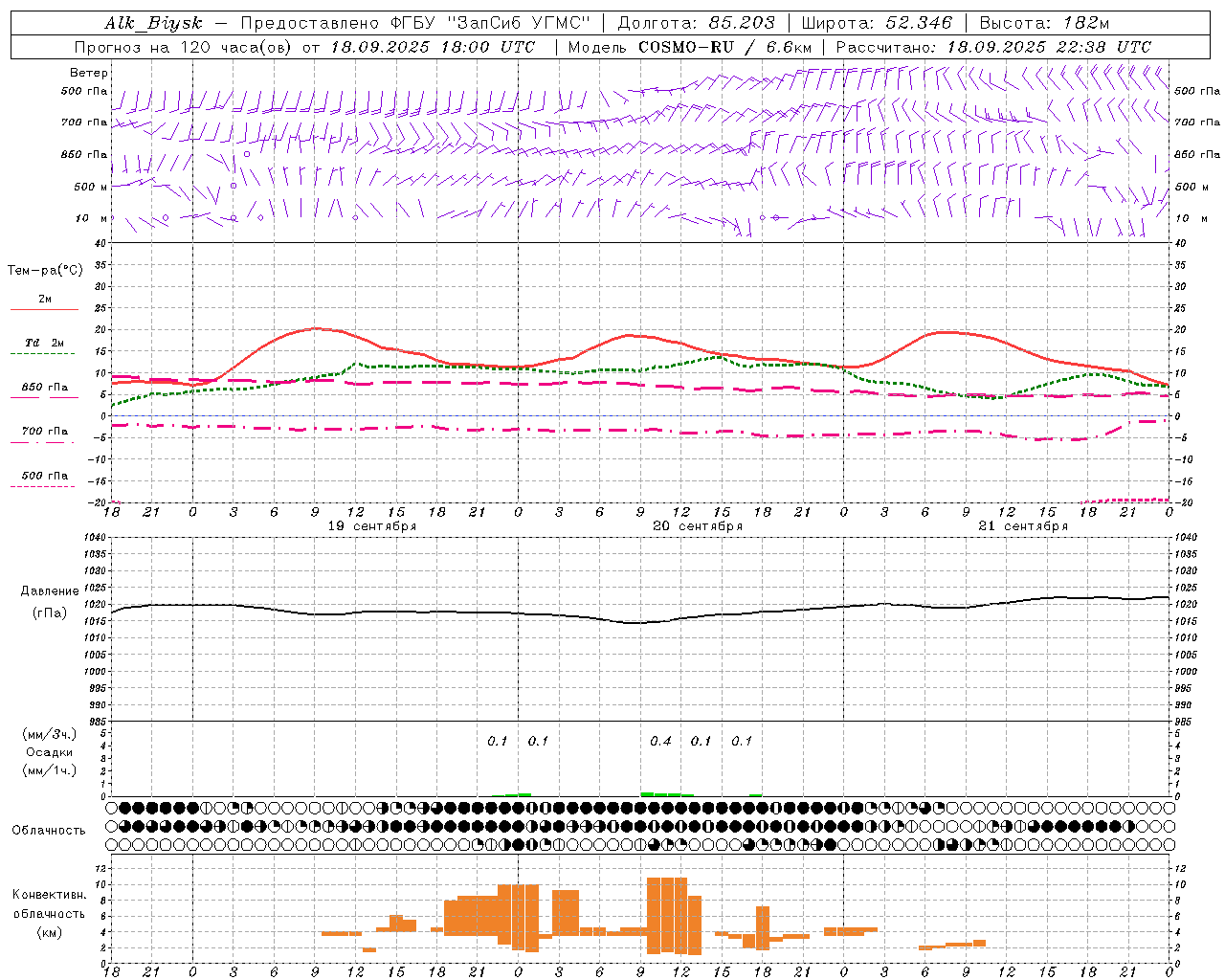
Task: Click the 1040 value on left pressure axis
Action: (x=96, y=537)
